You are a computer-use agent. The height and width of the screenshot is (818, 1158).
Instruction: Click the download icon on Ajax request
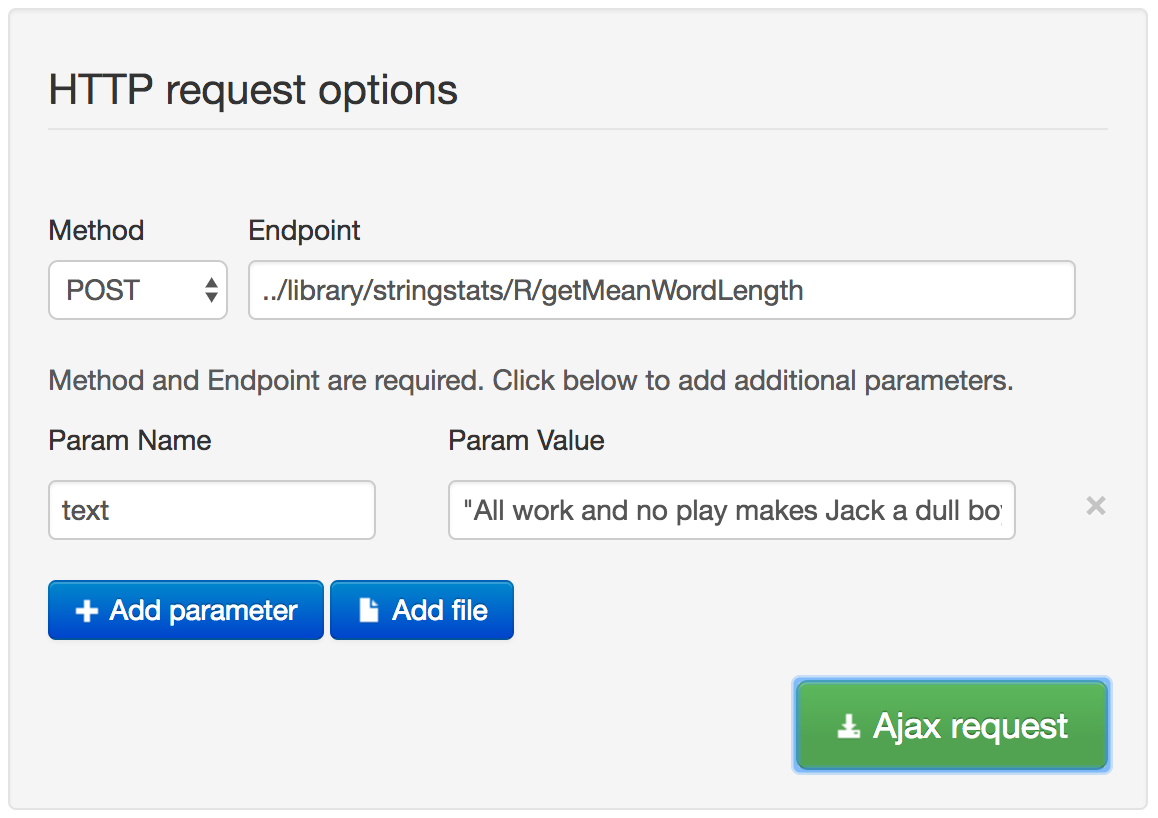(848, 727)
